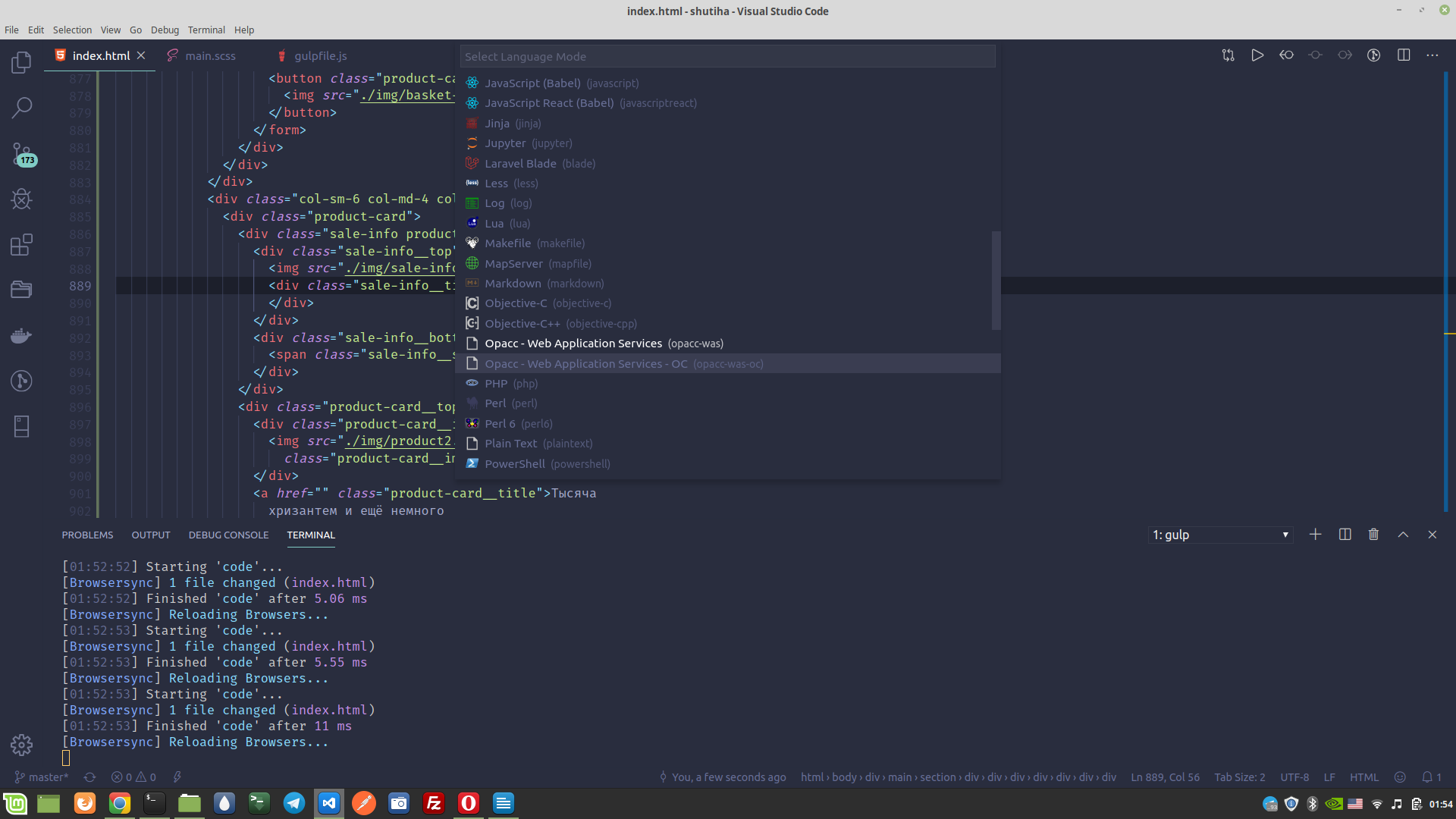
Task: Type in the Select Language Mode input field
Action: tap(727, 57)
